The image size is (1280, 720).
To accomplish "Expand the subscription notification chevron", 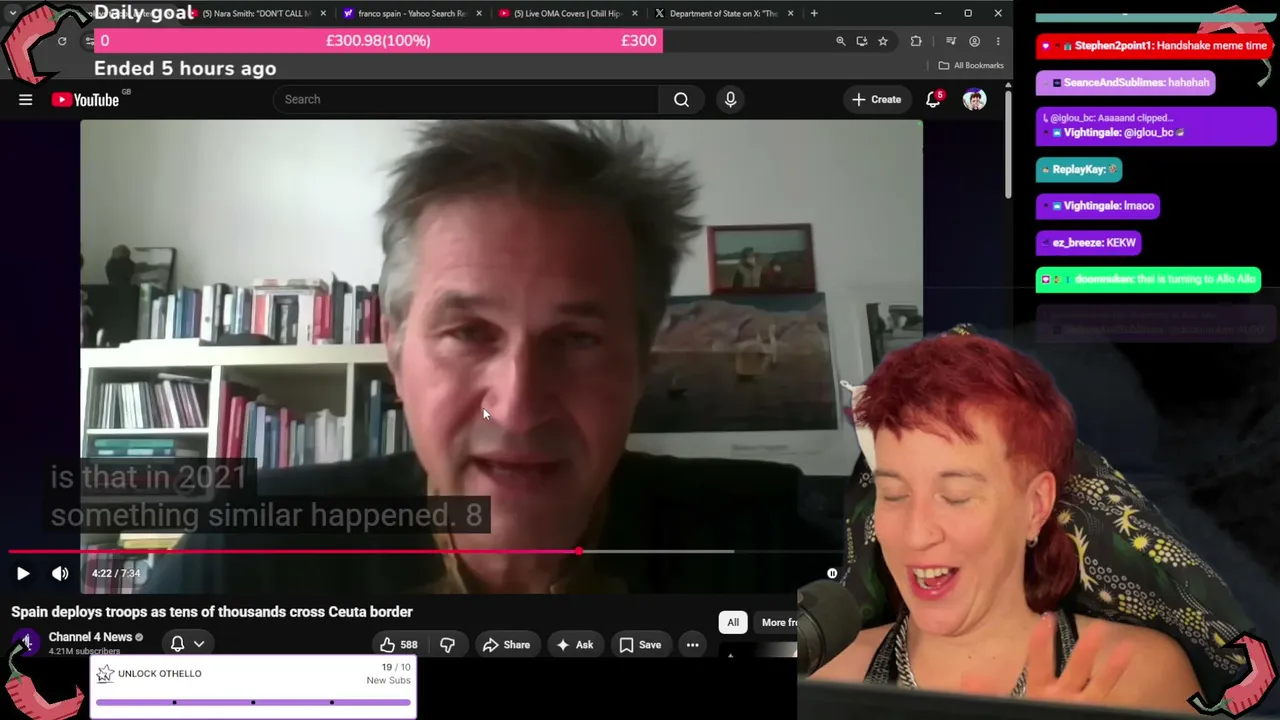I will click(x=199, y=644).
